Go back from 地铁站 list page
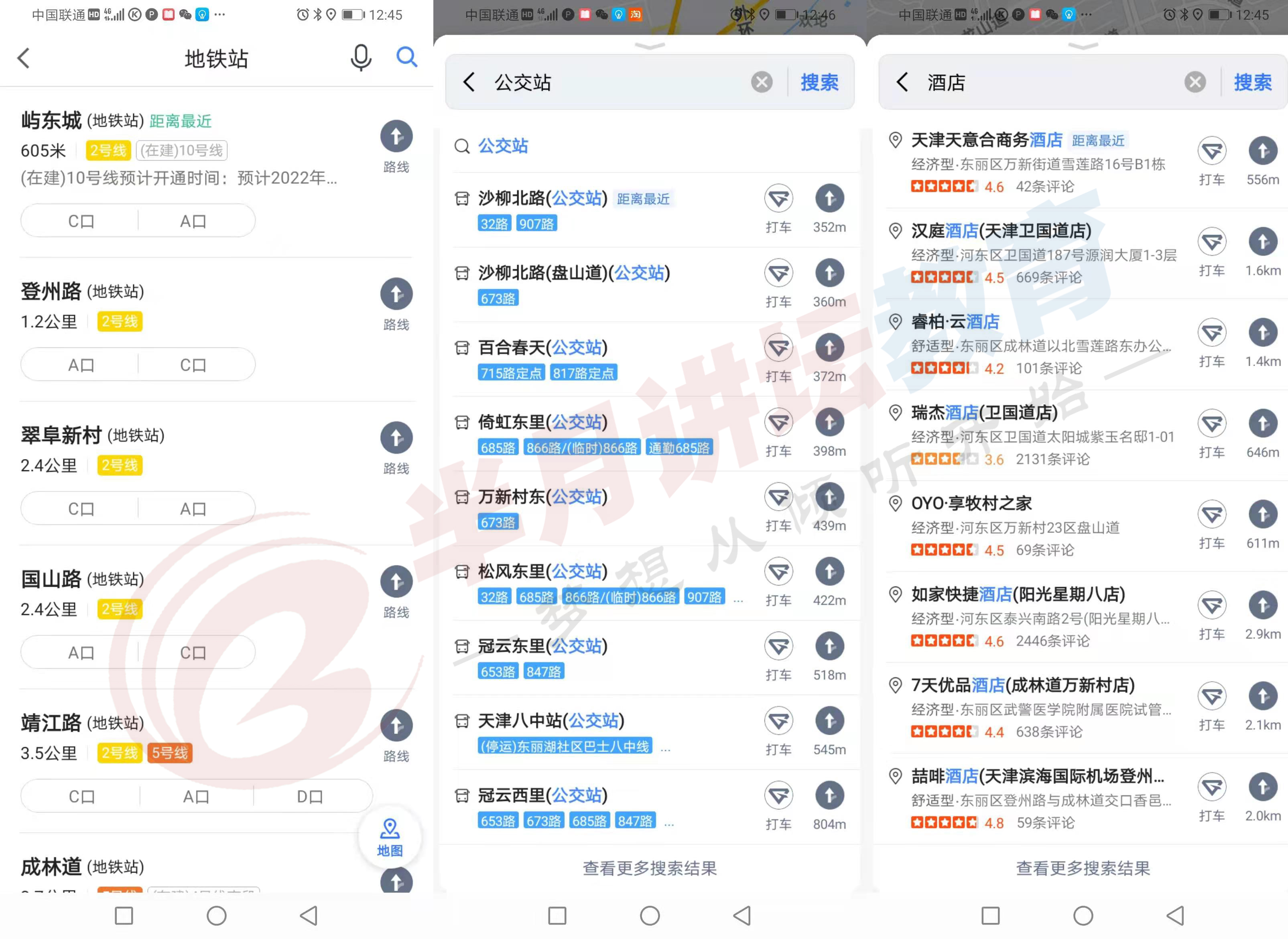 (24, 58)
